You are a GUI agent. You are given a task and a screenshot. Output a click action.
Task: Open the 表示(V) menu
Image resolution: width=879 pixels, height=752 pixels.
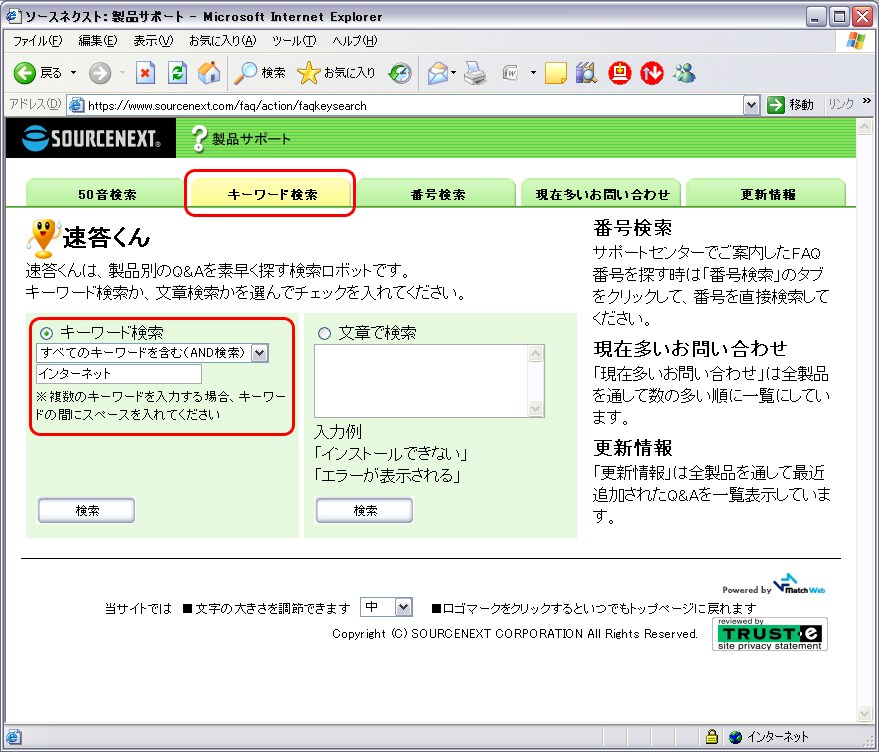click(x=153, y=41)
